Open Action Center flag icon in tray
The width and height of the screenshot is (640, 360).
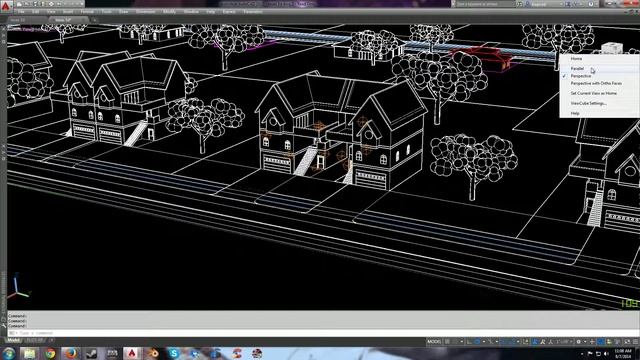(590, 353)
